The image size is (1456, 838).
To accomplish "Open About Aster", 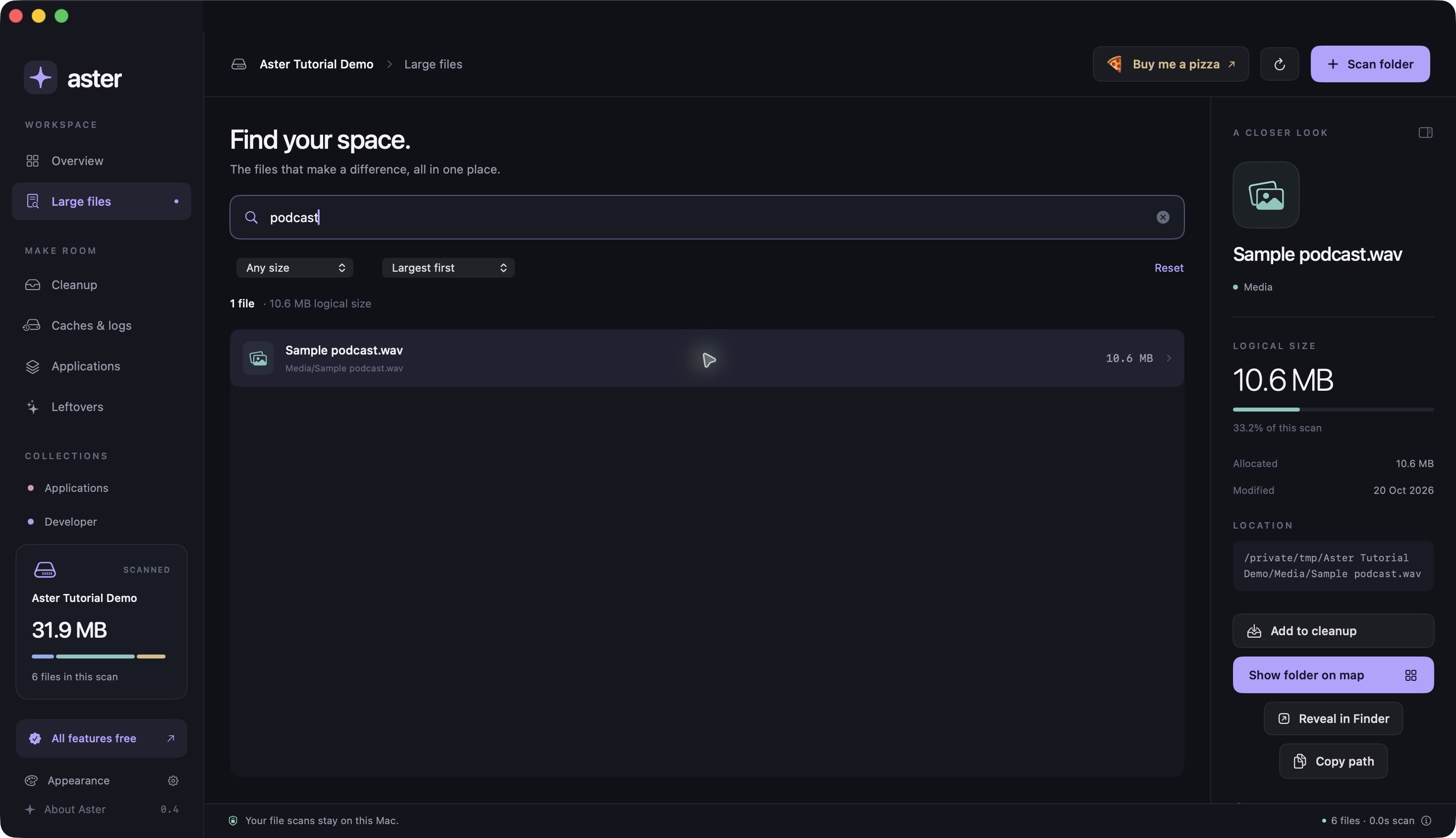I will click(75, 809).
